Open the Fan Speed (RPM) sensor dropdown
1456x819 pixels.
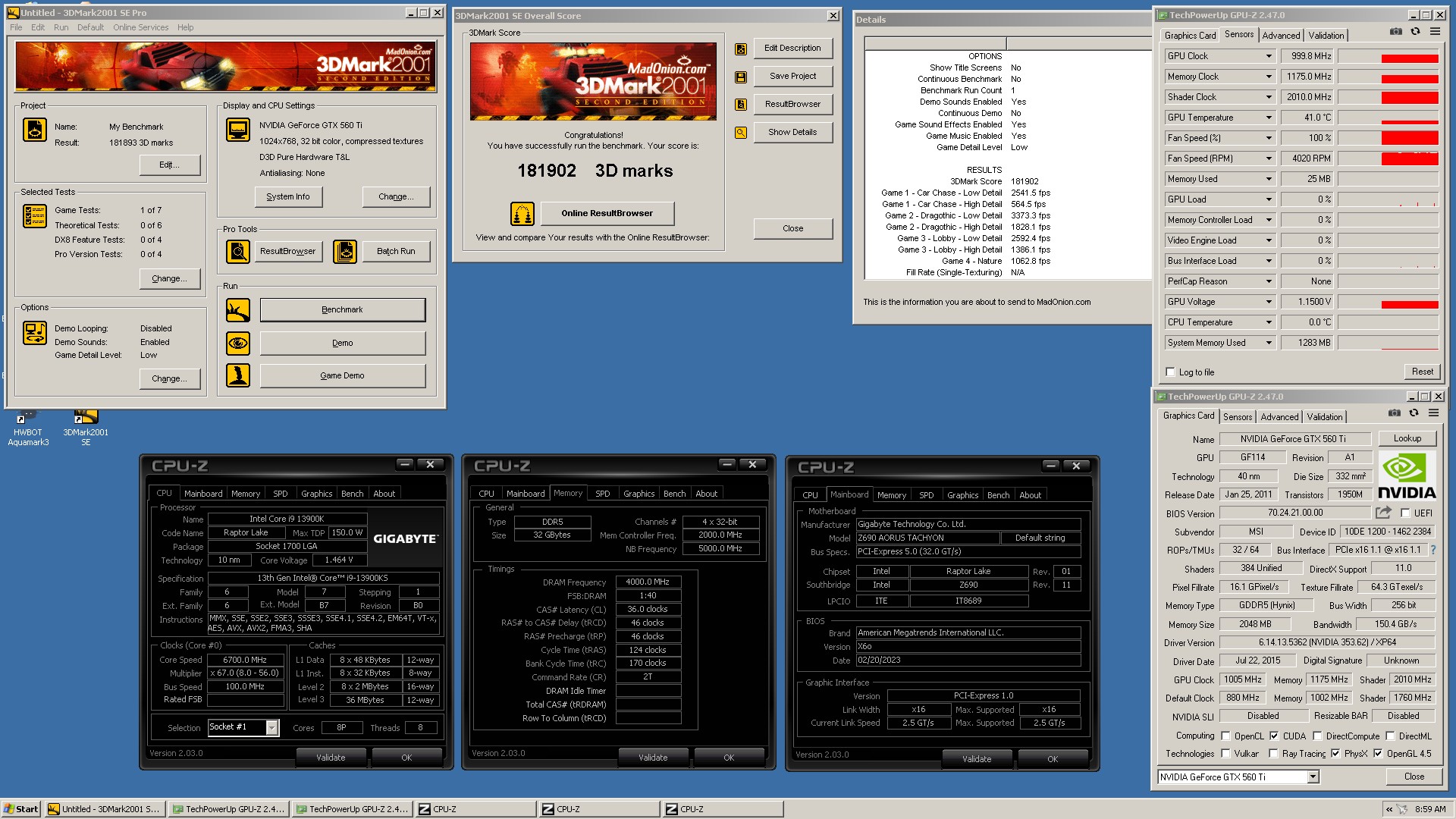[1269, 158]
